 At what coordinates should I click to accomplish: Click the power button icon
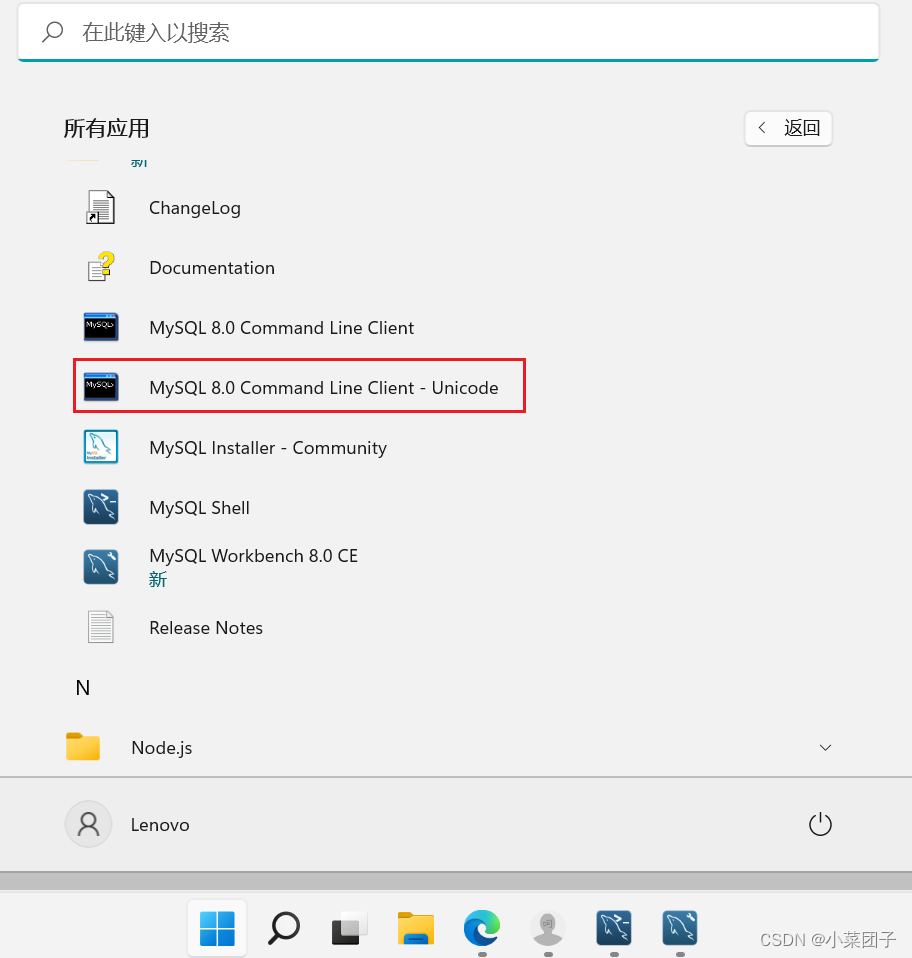pyautogui.click(x=820, y=824)
